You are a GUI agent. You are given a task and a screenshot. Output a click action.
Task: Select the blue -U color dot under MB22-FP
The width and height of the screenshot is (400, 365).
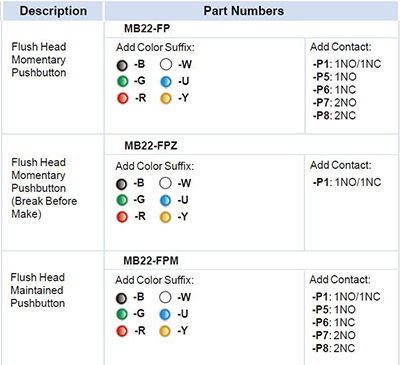[x=166, y=82]
